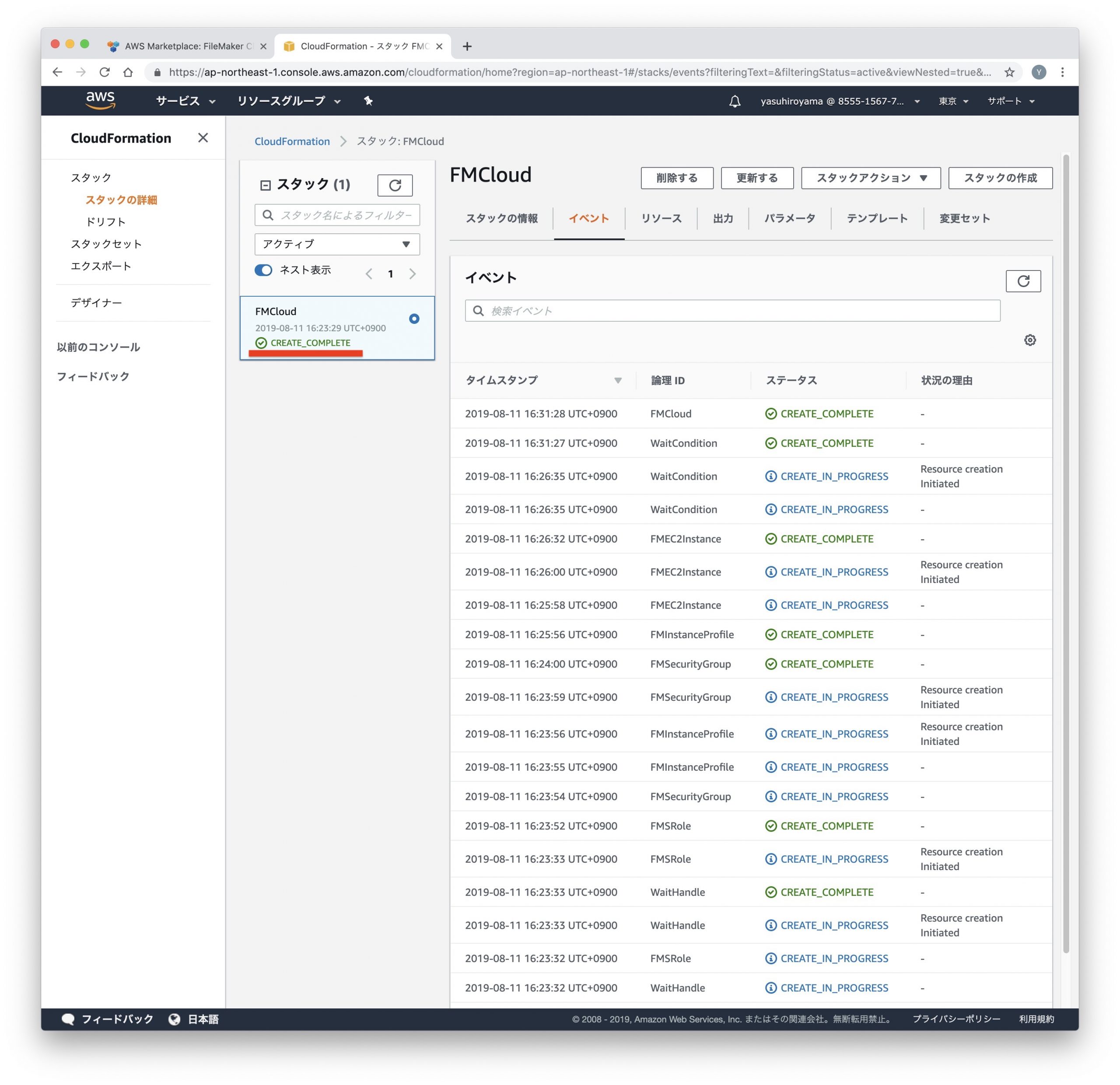
Task: Close the CloudFormation sidebar panel
Action: click(x=203, y=138)
